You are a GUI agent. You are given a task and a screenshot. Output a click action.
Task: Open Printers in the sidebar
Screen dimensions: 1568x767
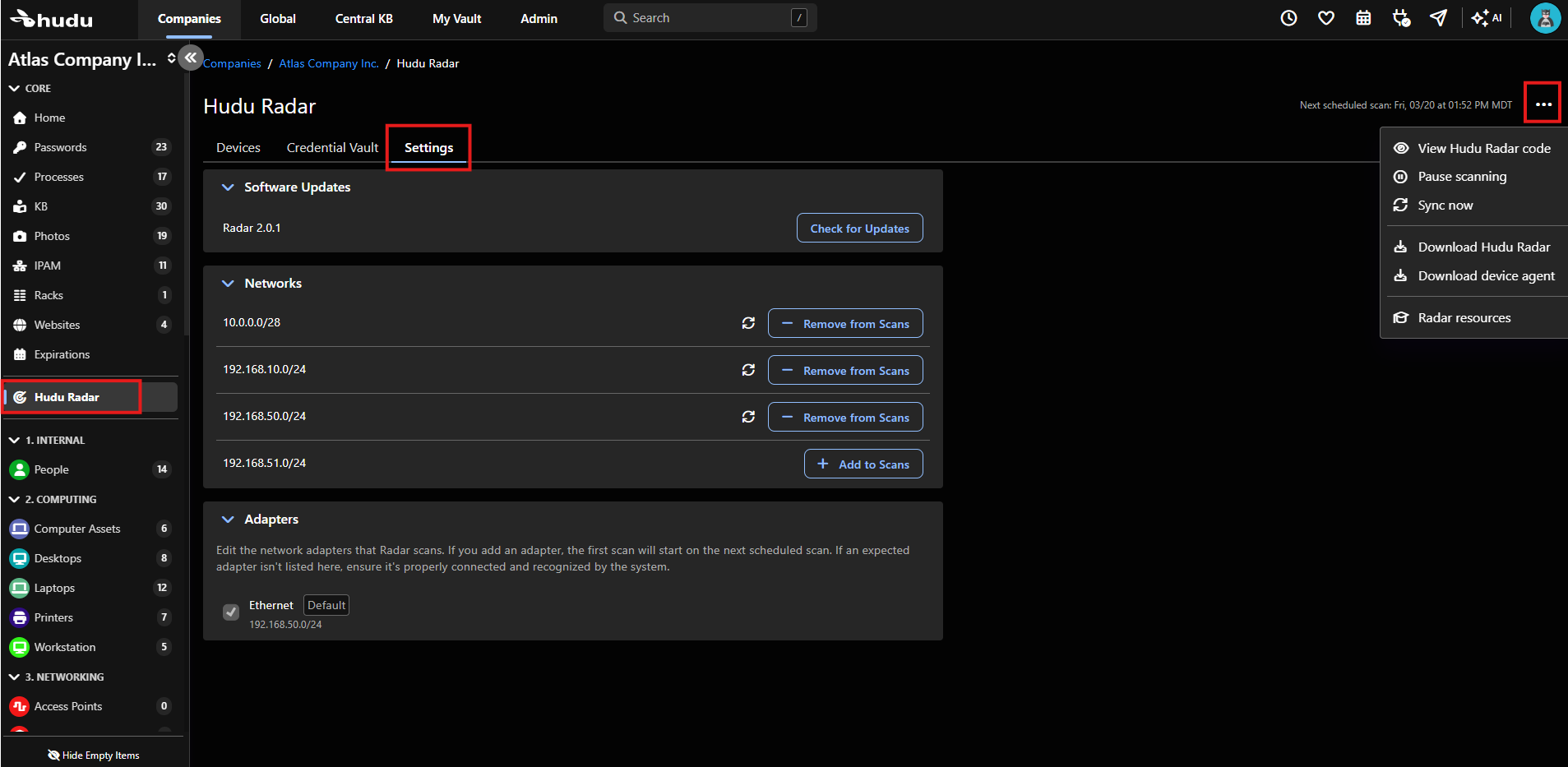[x=90, y=617]
